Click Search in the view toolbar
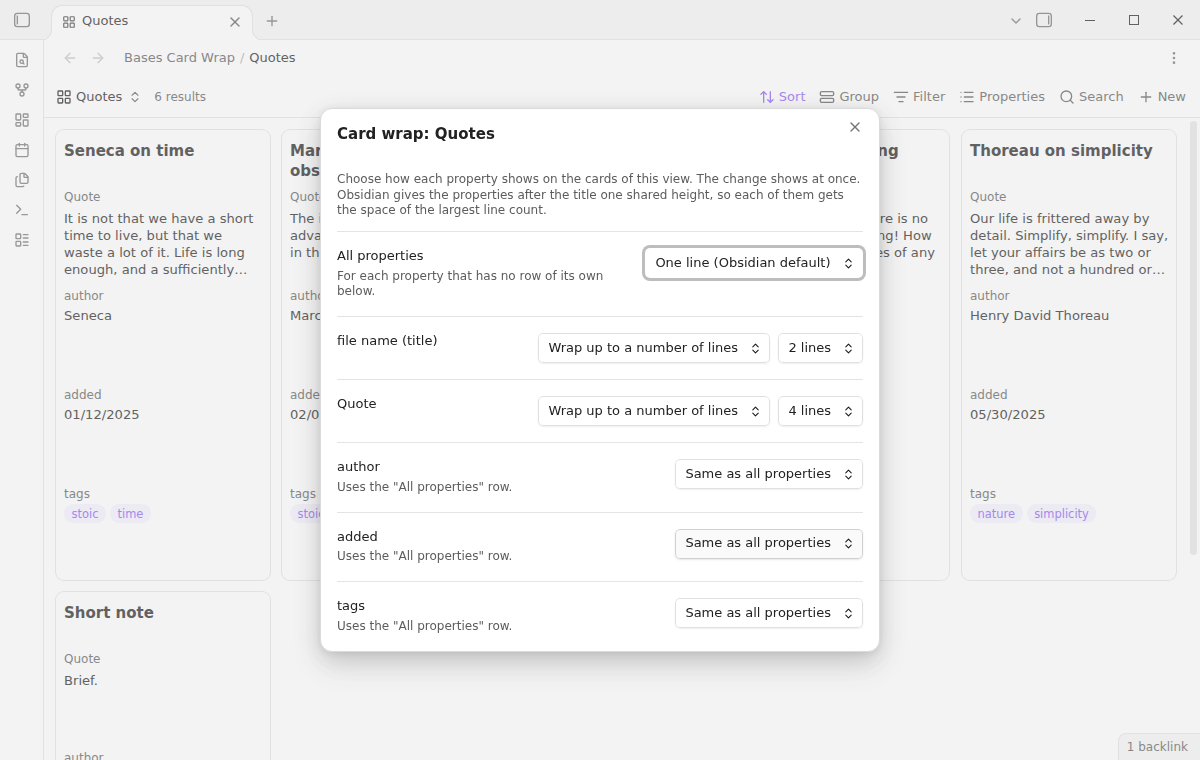 pyautogui.click(x=1092, y=97)
